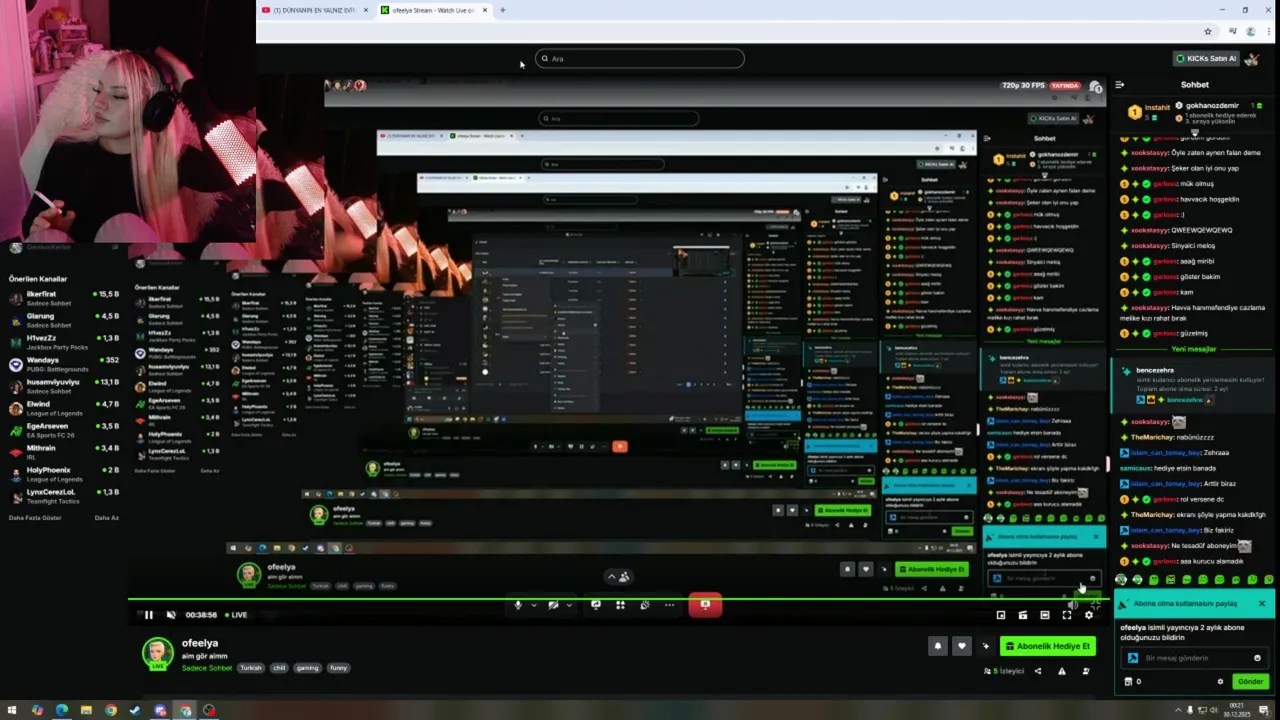Open Chrome media control icon
Image resolution: width=1280 pixels, height=720 pixels.
1232,31
